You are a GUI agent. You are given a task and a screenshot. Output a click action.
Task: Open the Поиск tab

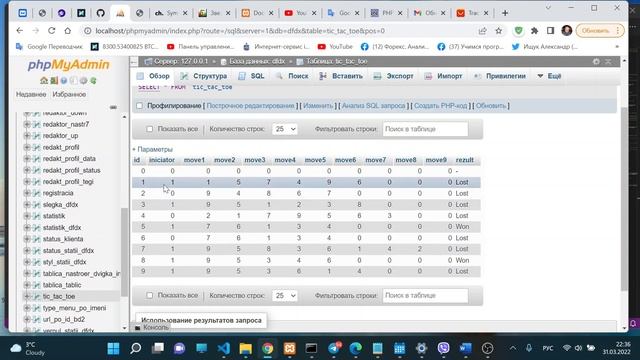click(x=292, y=76)
